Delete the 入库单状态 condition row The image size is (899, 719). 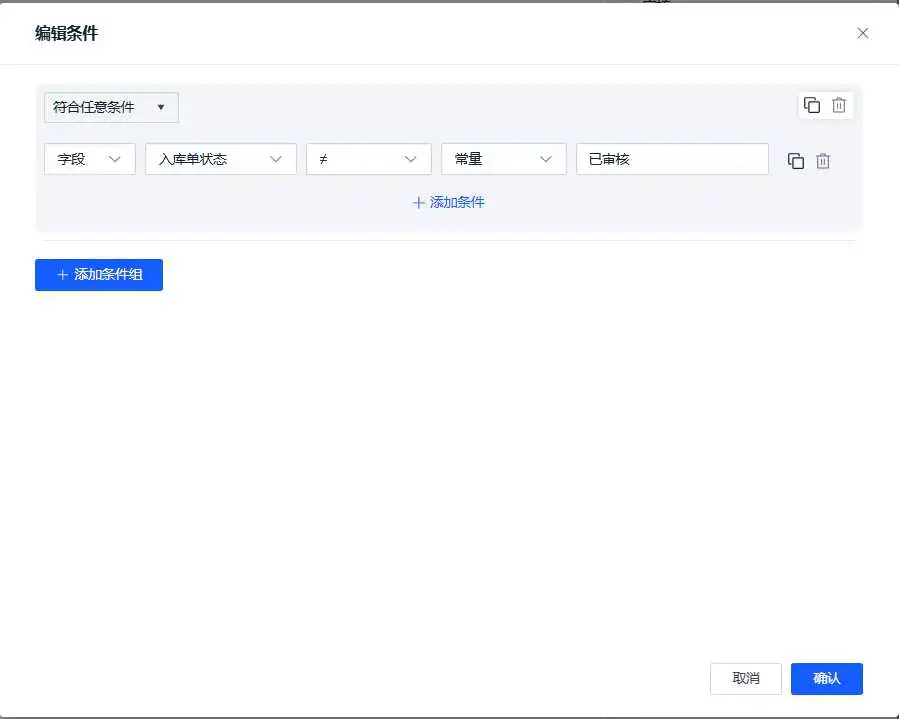(x=823, y=160)
